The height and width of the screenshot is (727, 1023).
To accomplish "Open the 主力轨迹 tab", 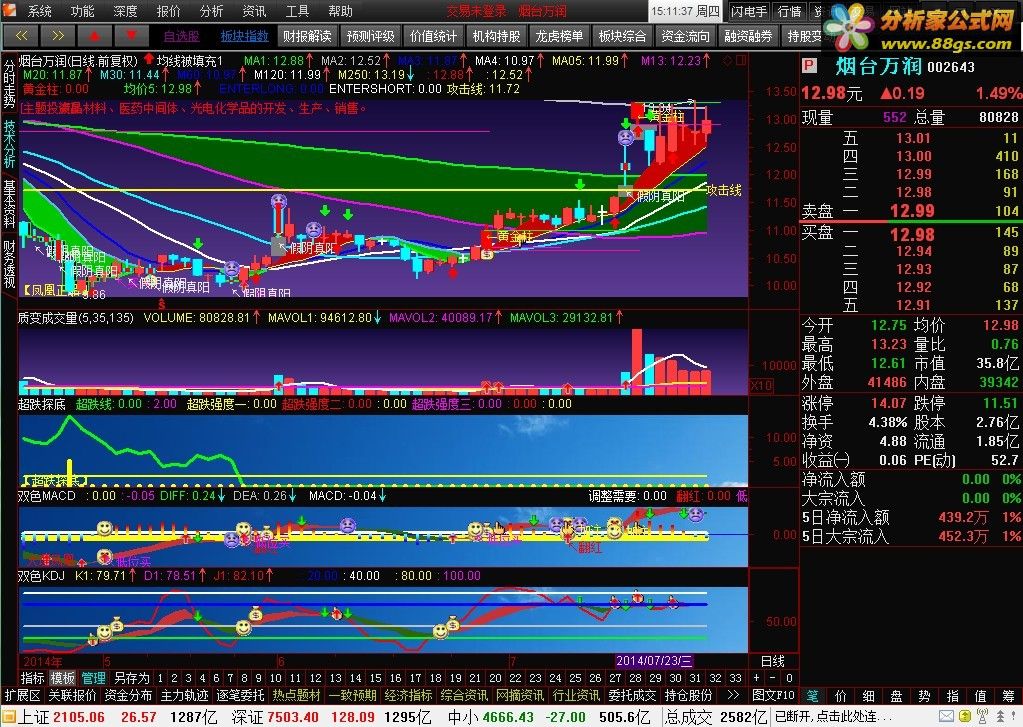I will pos(185,696).
